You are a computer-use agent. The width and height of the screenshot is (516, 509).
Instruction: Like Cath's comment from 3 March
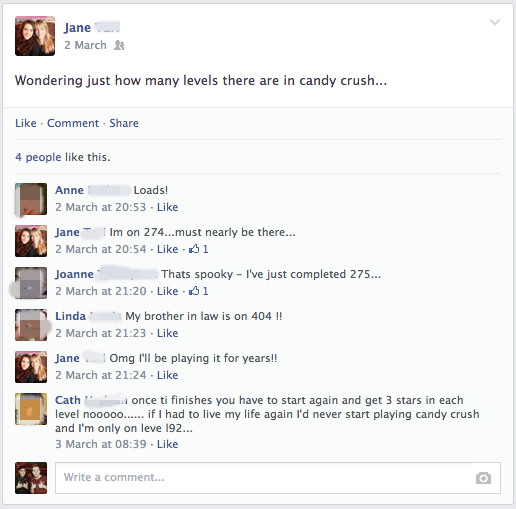click(168, 444)
